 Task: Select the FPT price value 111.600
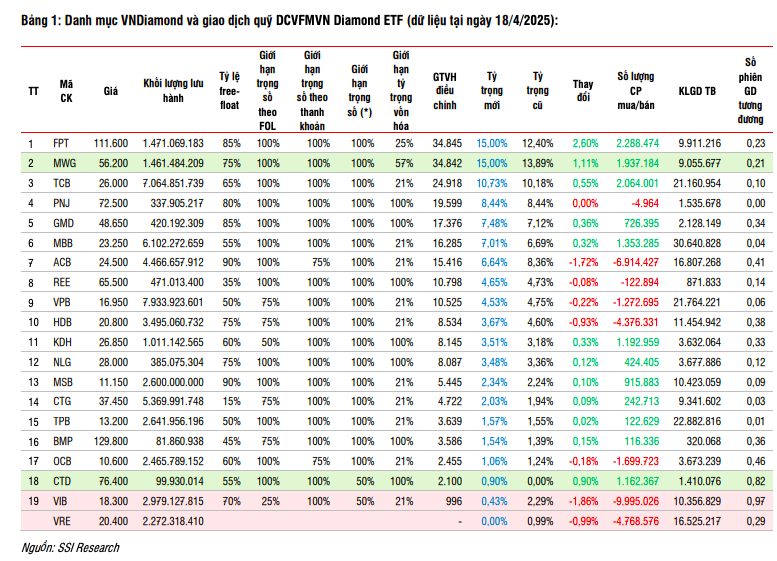click(x=110, y=144)
